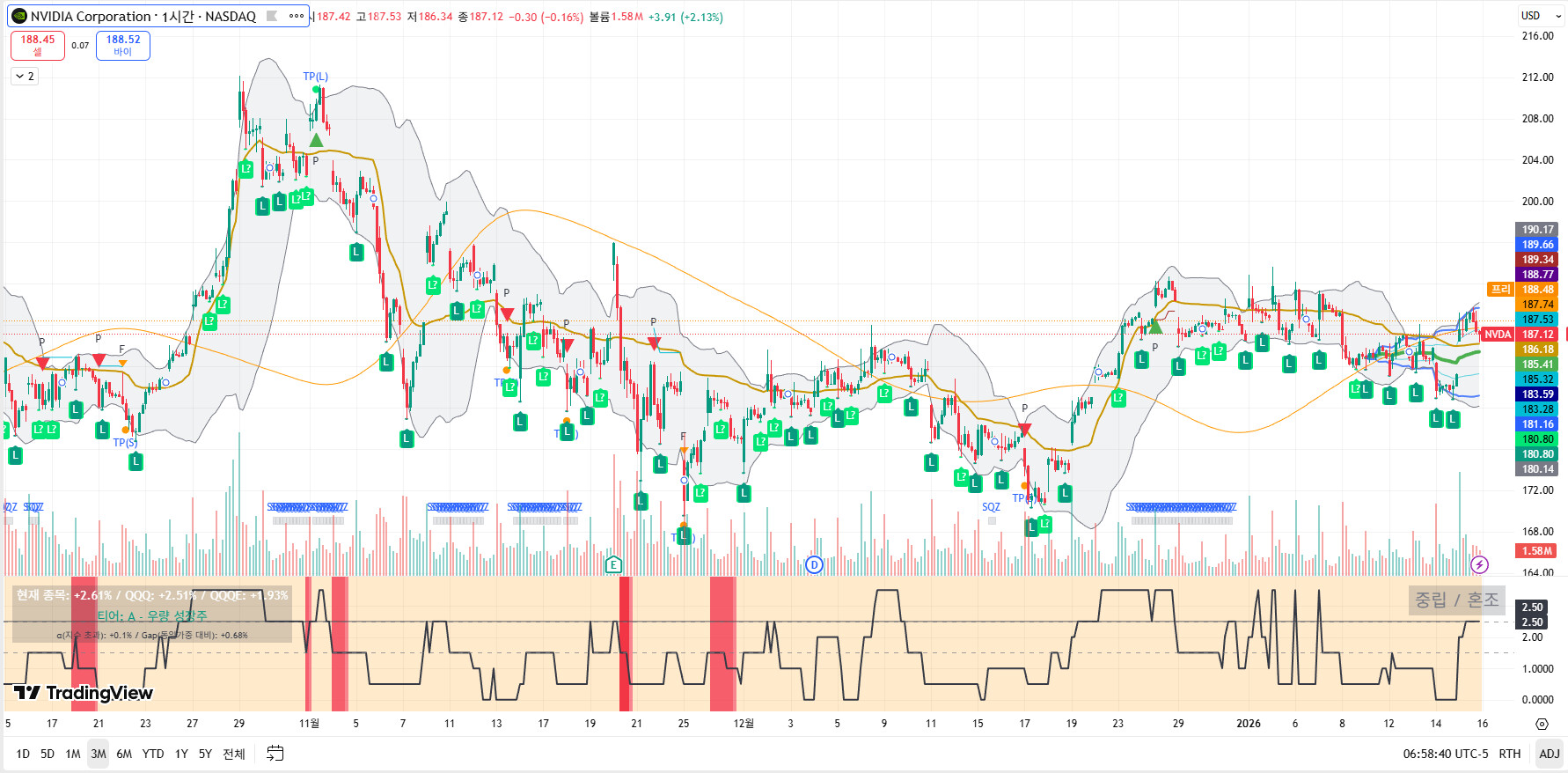Select the 5D range tab
The image size is (1568, 773).
coord(48,754)
